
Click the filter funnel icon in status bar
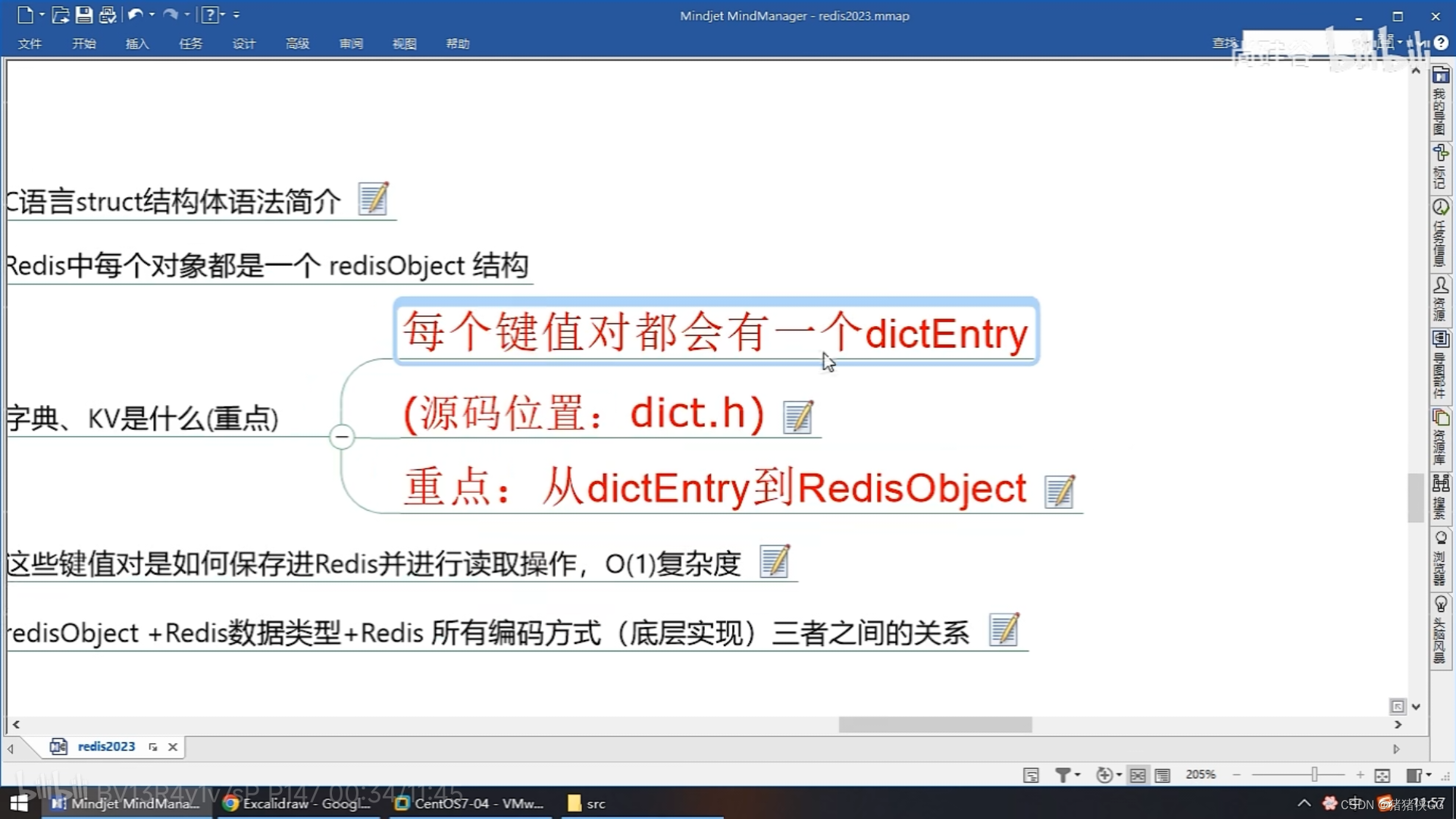pos(1063,774)
